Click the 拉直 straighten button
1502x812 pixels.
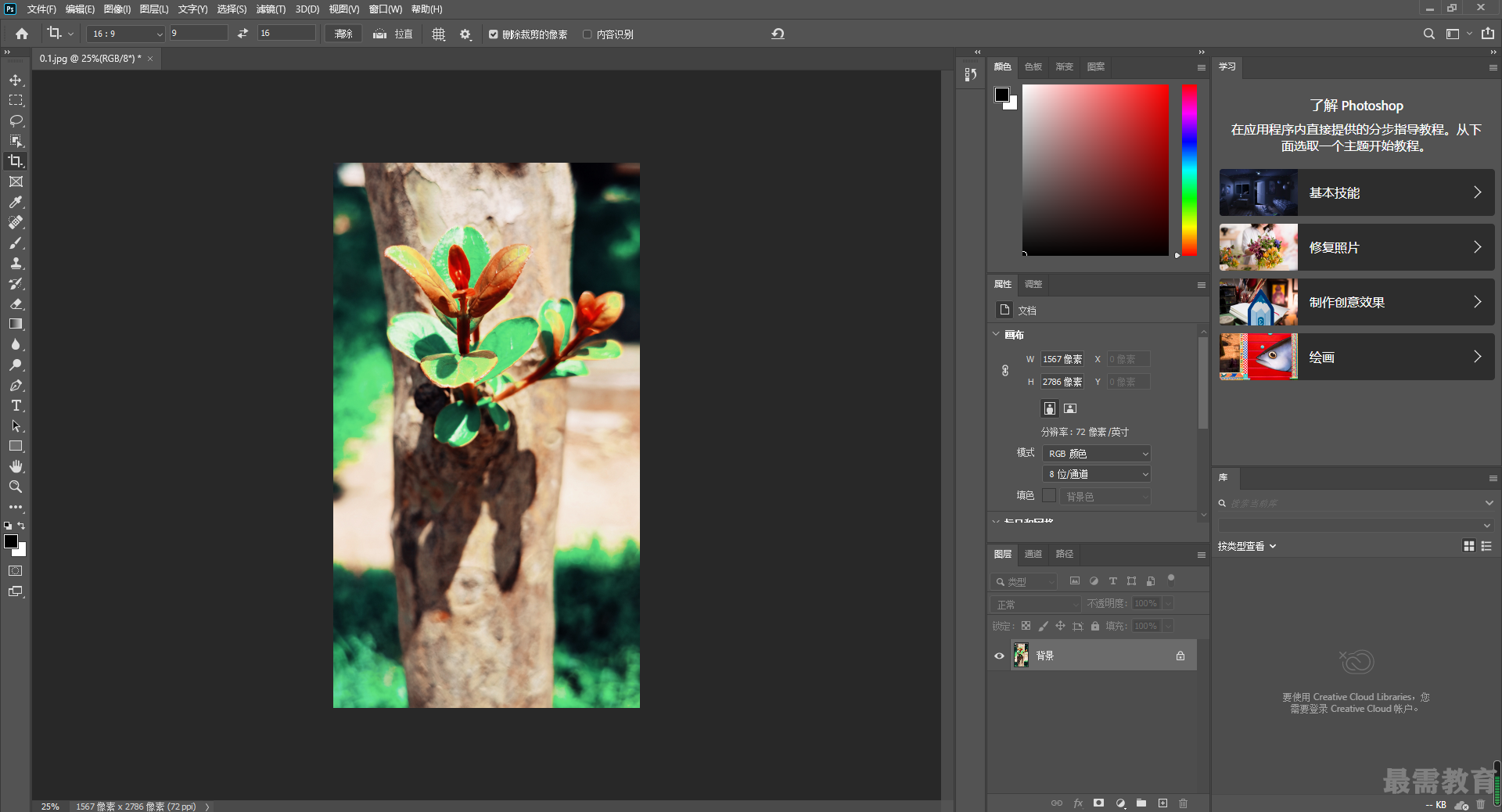pos(393,34)
